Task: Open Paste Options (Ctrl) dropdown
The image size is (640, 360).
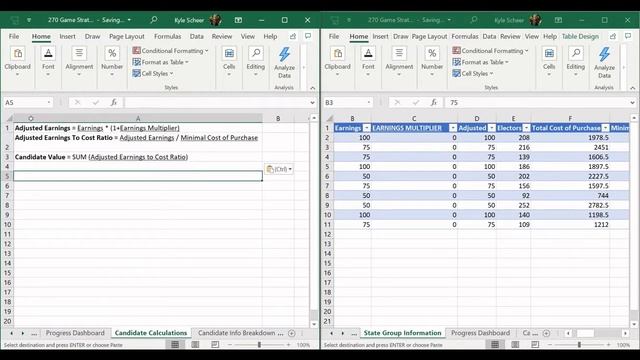Action: point(279,169)
